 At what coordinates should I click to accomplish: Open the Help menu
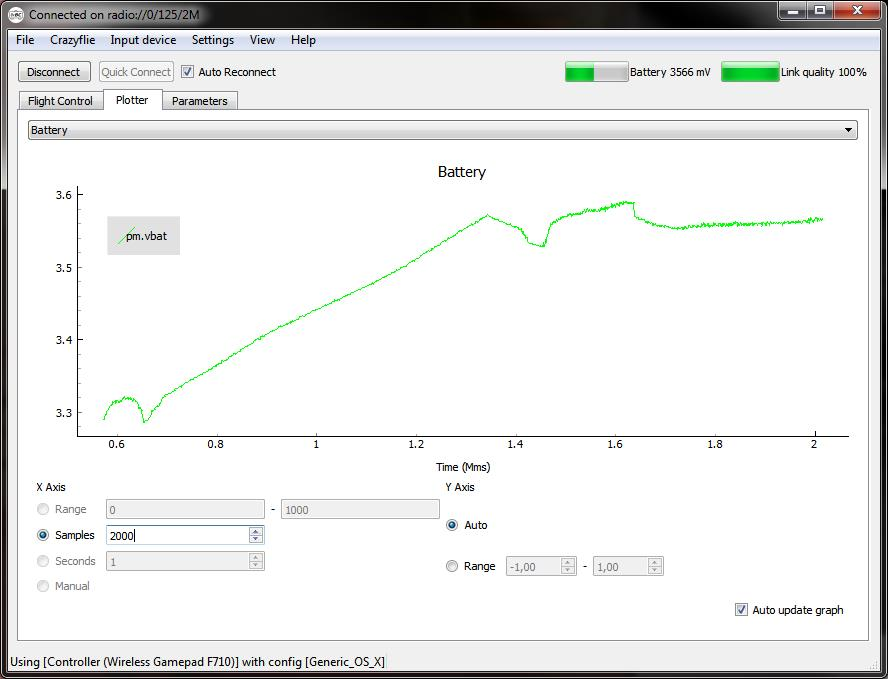(303, 40)
